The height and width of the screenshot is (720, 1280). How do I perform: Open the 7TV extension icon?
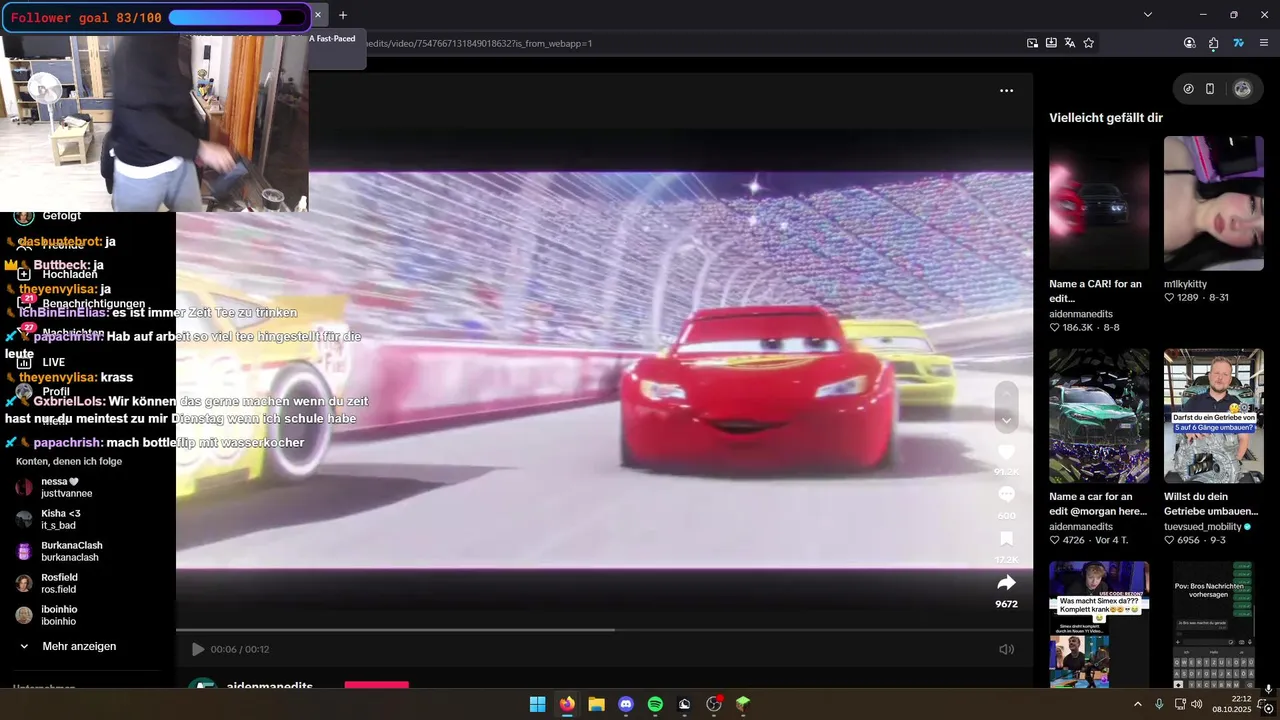[1238, 43]
